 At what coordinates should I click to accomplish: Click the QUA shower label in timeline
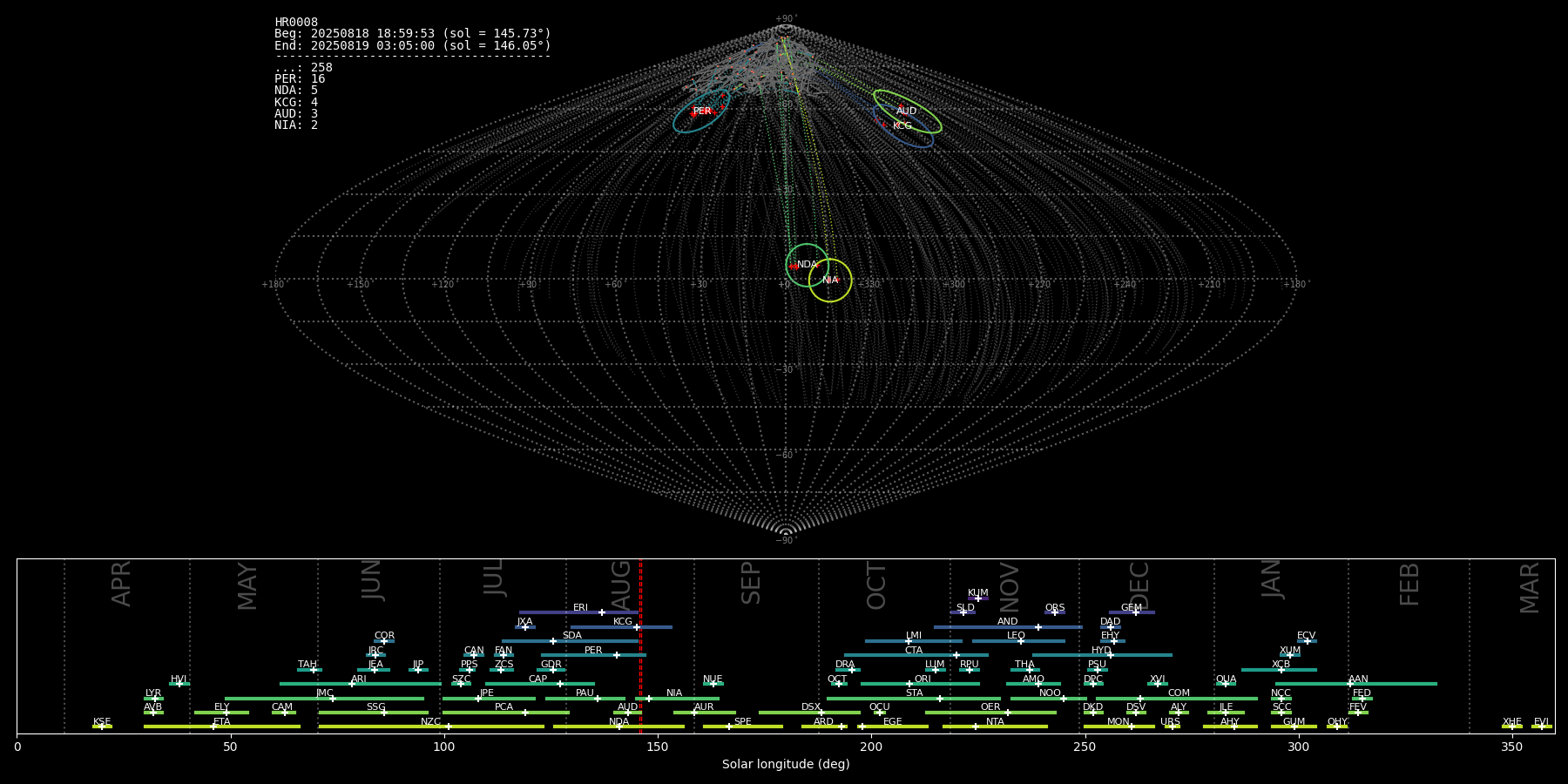pos(1227,679)
